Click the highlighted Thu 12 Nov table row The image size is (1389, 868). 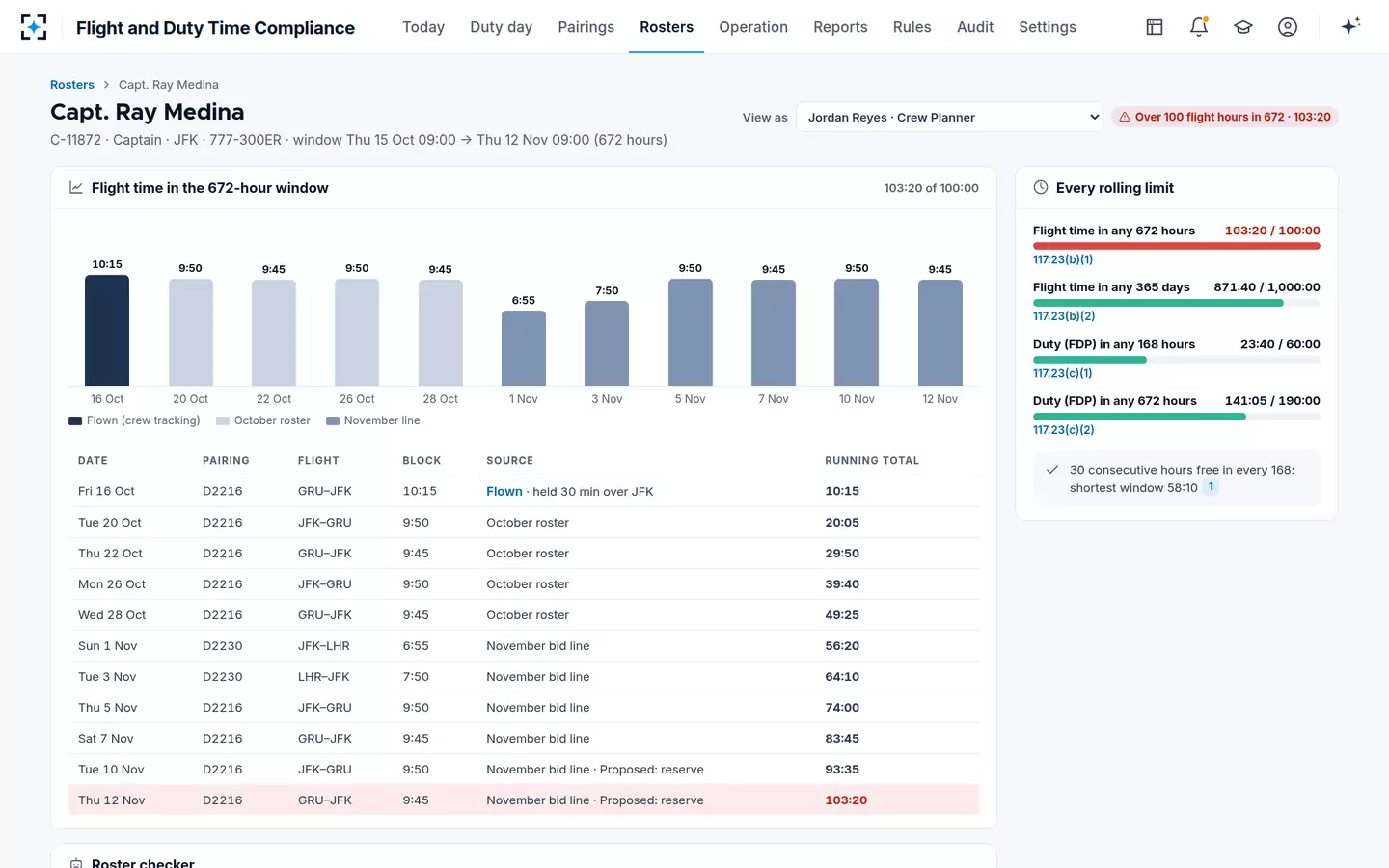(524, 800)
